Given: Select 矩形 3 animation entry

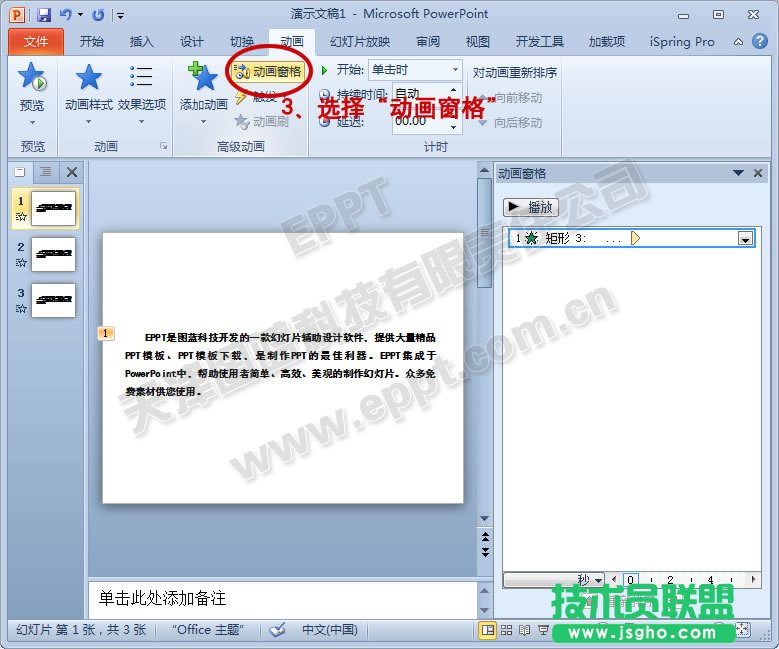Looking at the screenshot, I should tap(632, 238).
